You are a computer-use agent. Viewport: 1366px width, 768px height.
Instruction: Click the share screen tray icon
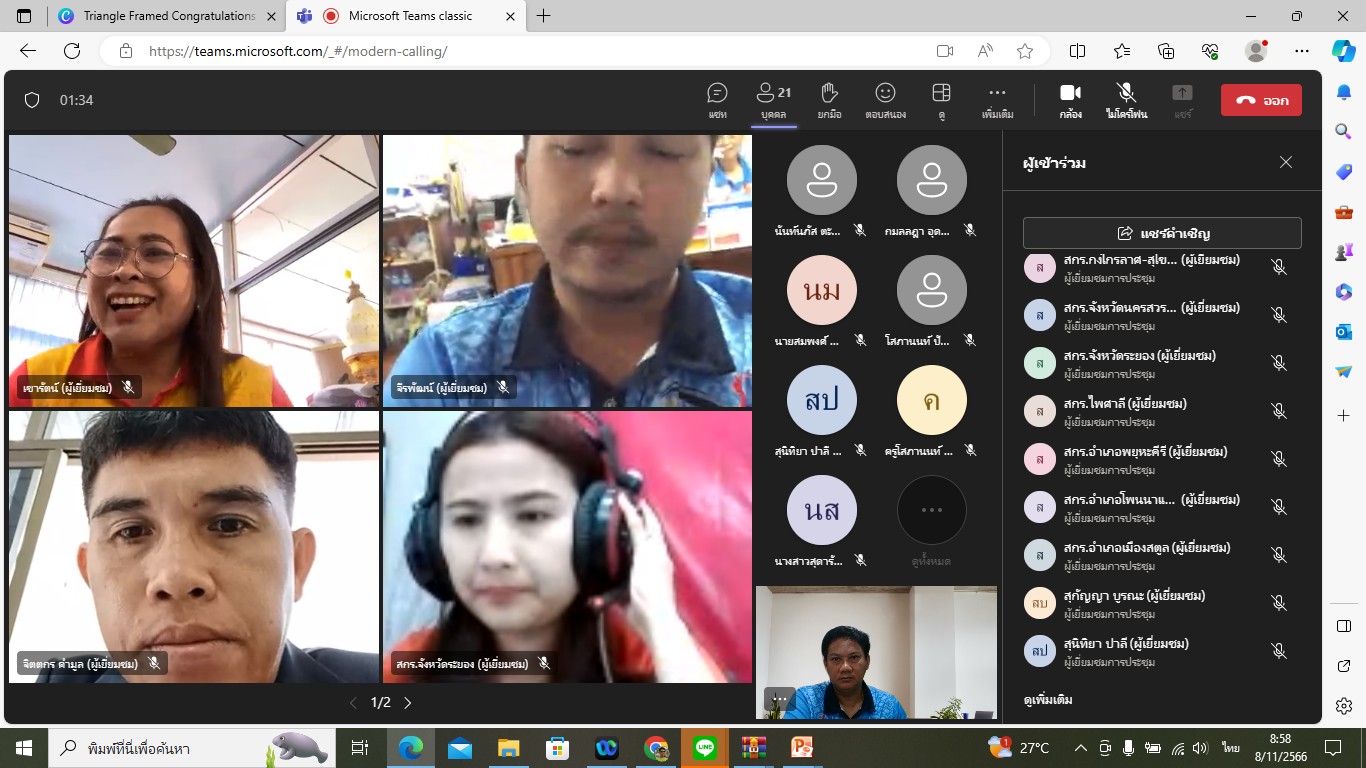pyautogui.click(x=1183, y=100)
